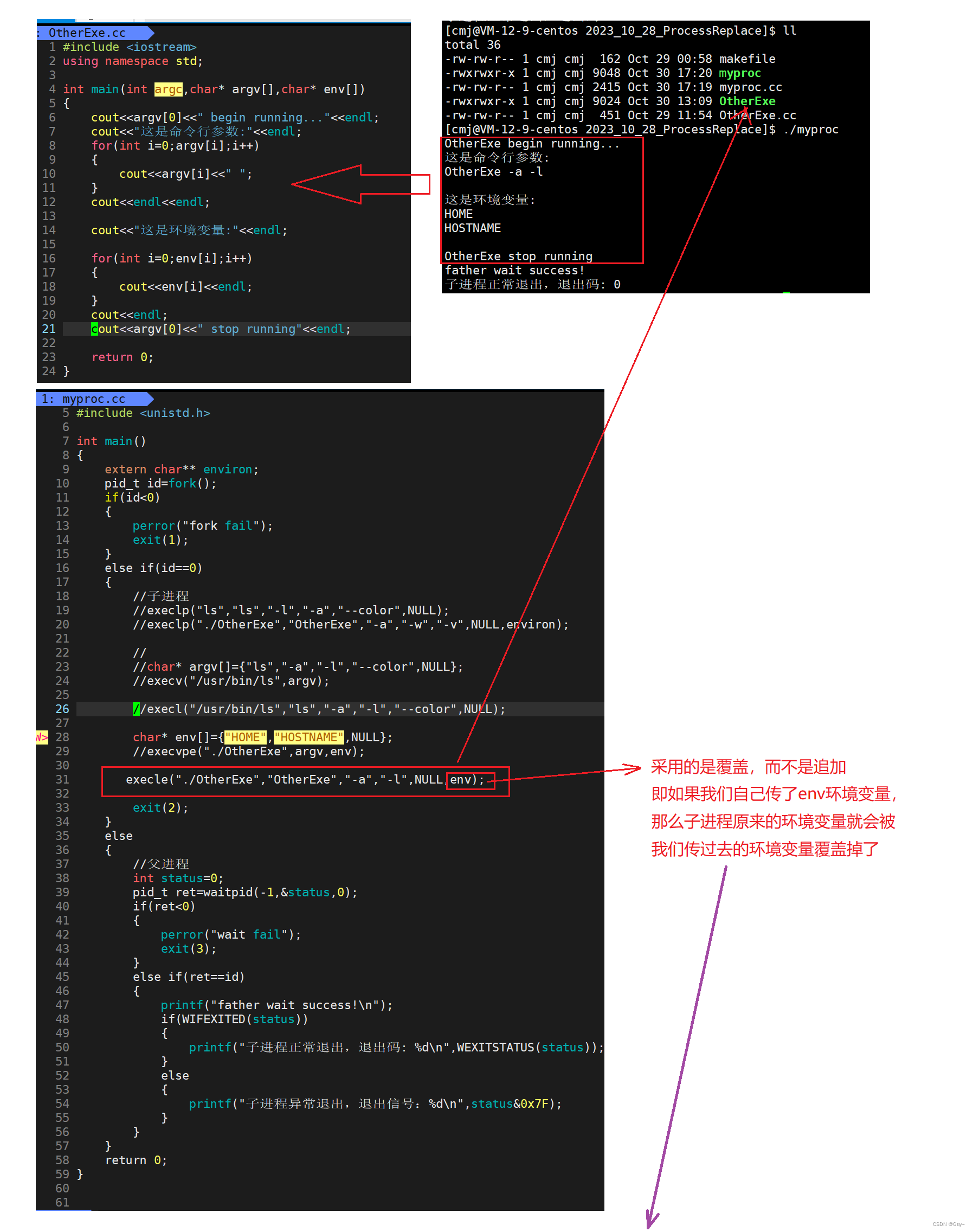Click 'return 0;' in OtherExe.cc
The height and width of the screenshot is (1232, 973).
[x=123, y=357]
